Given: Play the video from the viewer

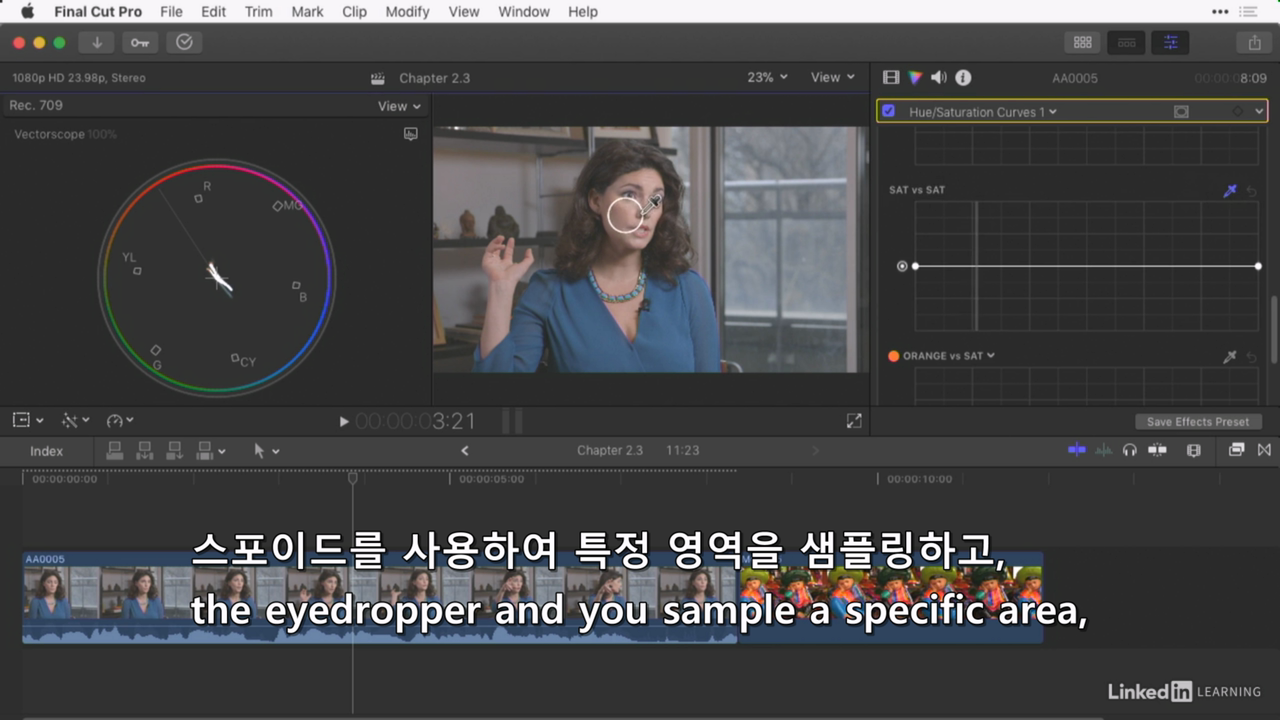Looking at the screenshot, I should pyautogui.click(x=344, y=422).
